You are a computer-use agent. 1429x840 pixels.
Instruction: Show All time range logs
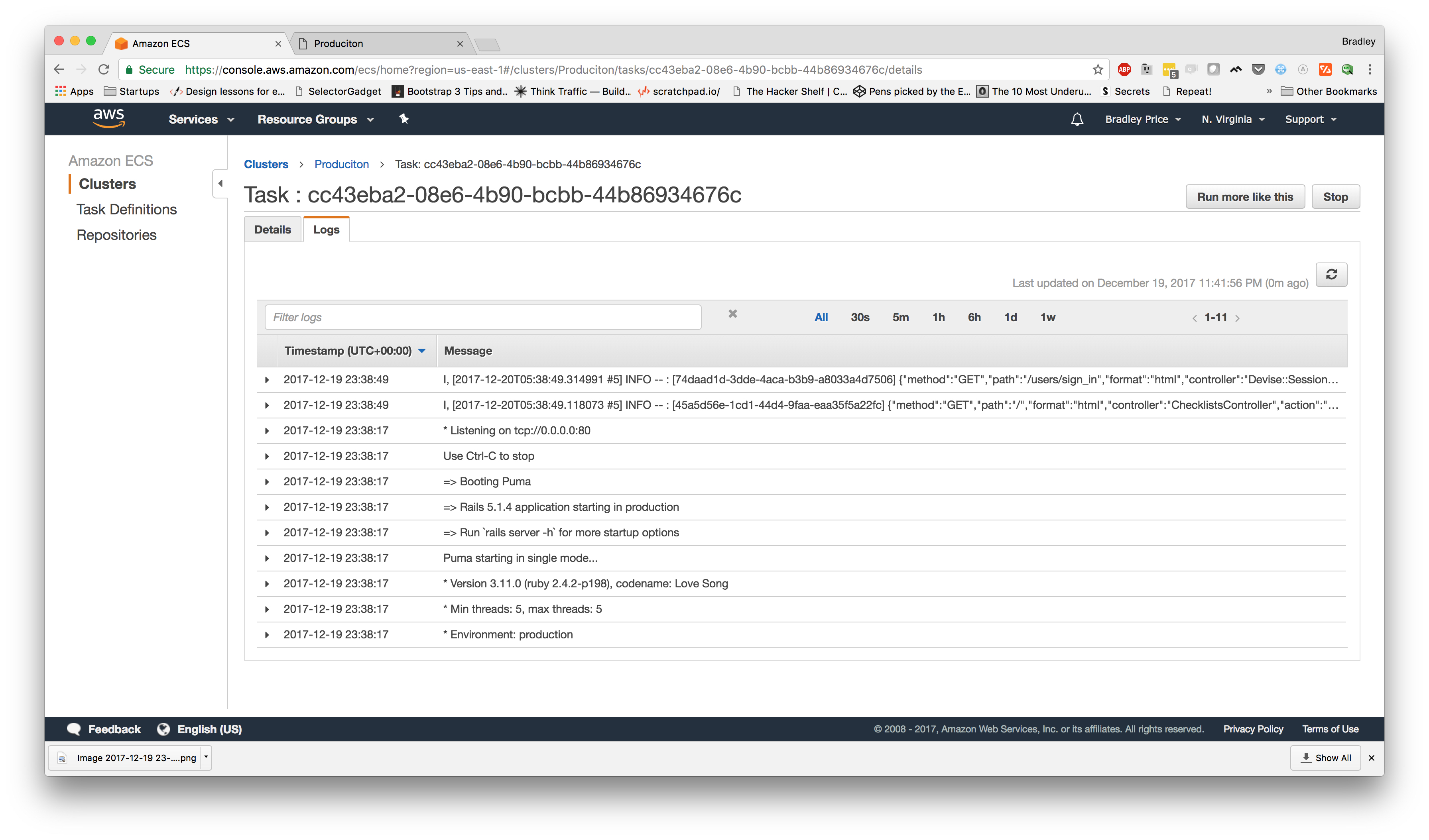pos(821,318)
